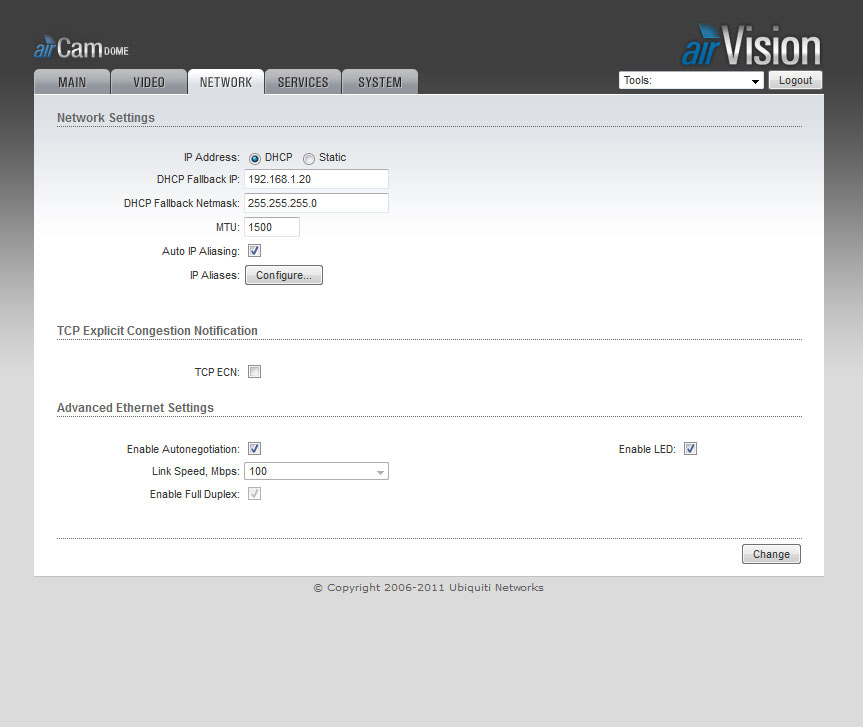The width and height of the screenshot is (863, 727).
Task: Select the Network tab
Action: tap(226, 82)
